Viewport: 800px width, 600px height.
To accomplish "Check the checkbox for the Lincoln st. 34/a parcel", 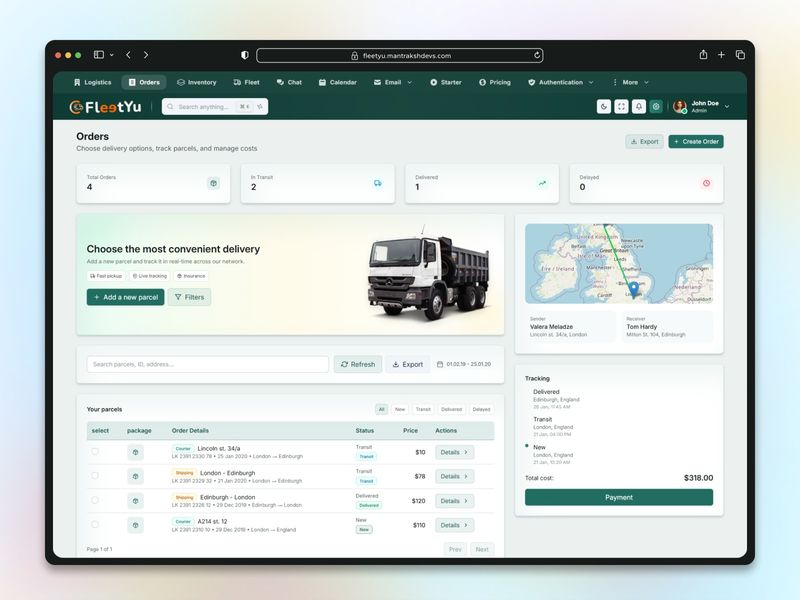I will (x=94, y=452).
